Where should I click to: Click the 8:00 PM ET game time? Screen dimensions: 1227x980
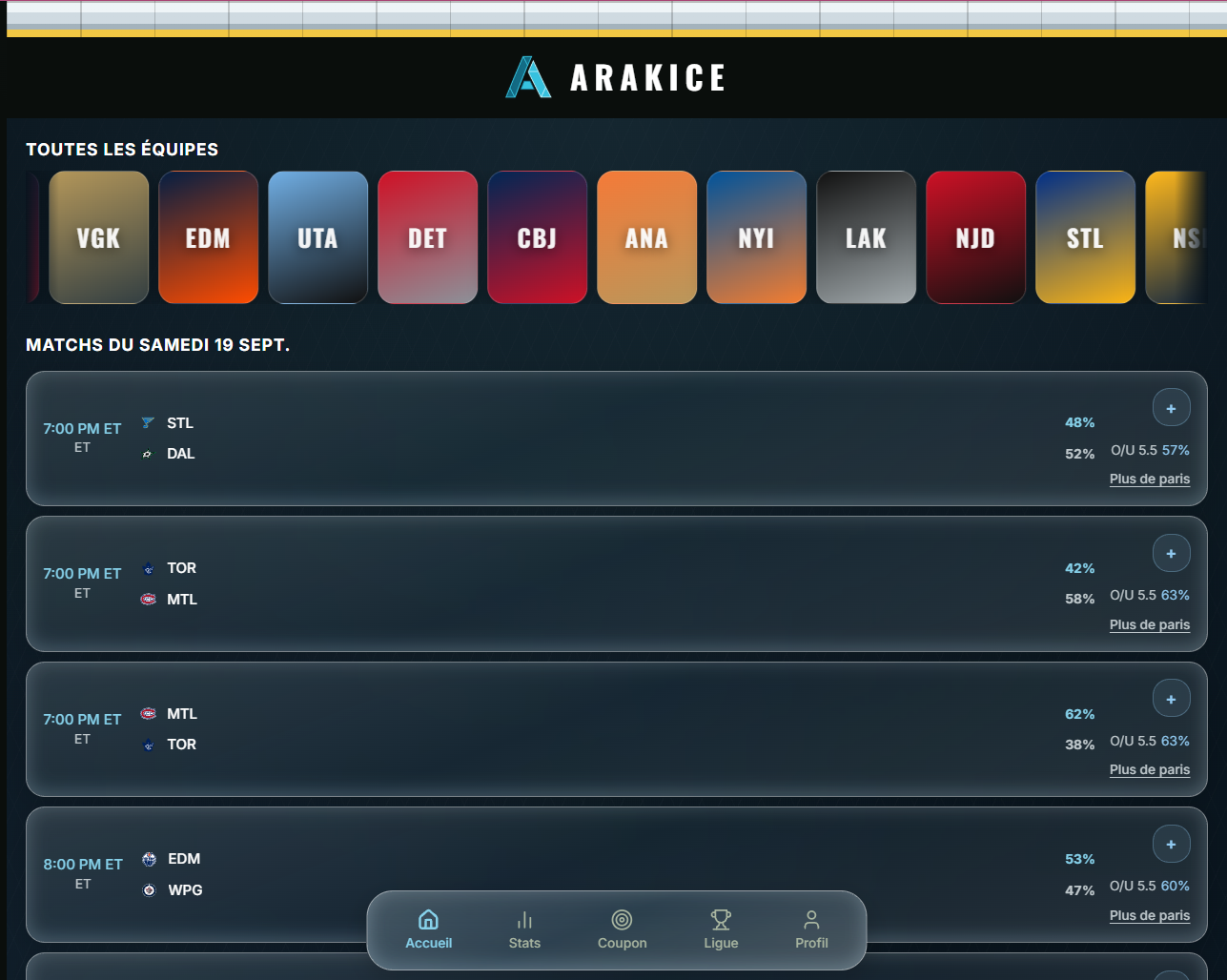pyautogui.click(x=83, y=864)
